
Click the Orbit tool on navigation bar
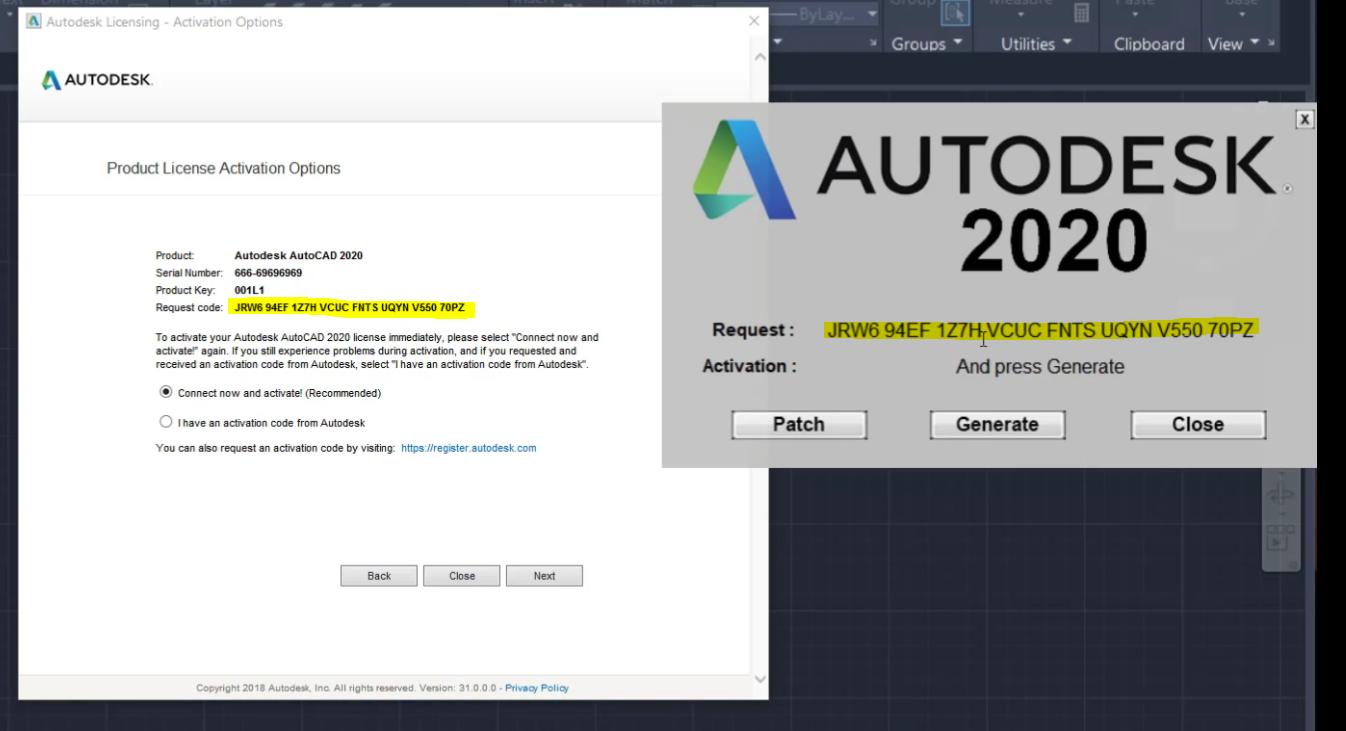[x=1281, y=494]
